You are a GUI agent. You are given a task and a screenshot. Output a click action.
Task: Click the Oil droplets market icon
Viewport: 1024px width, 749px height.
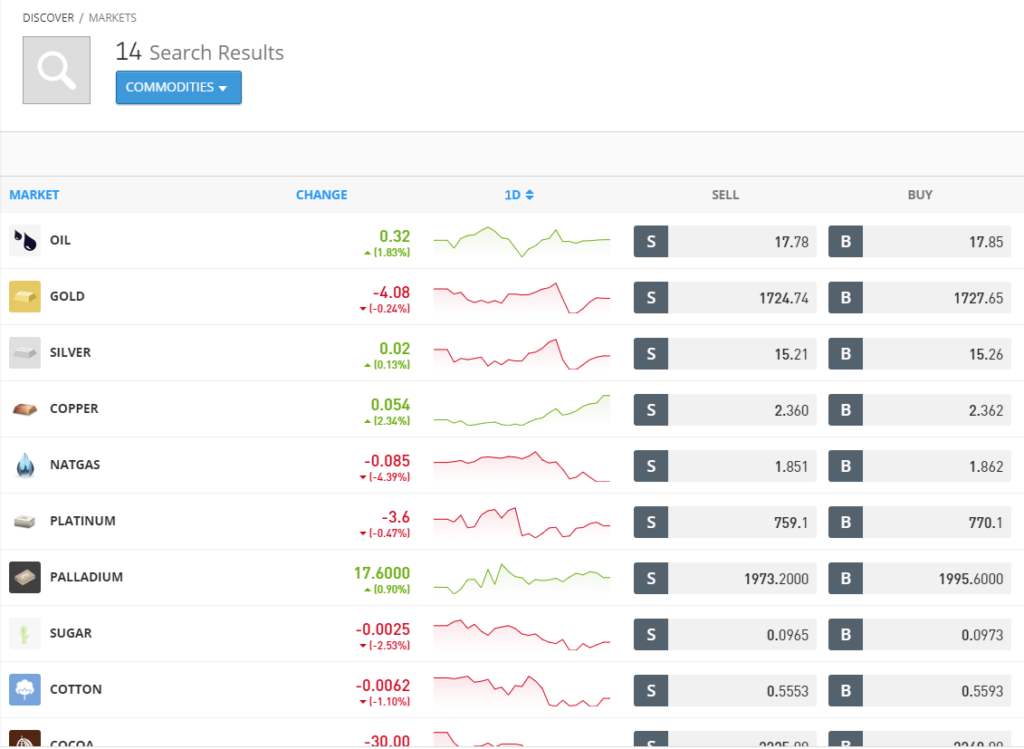[25, 241]
